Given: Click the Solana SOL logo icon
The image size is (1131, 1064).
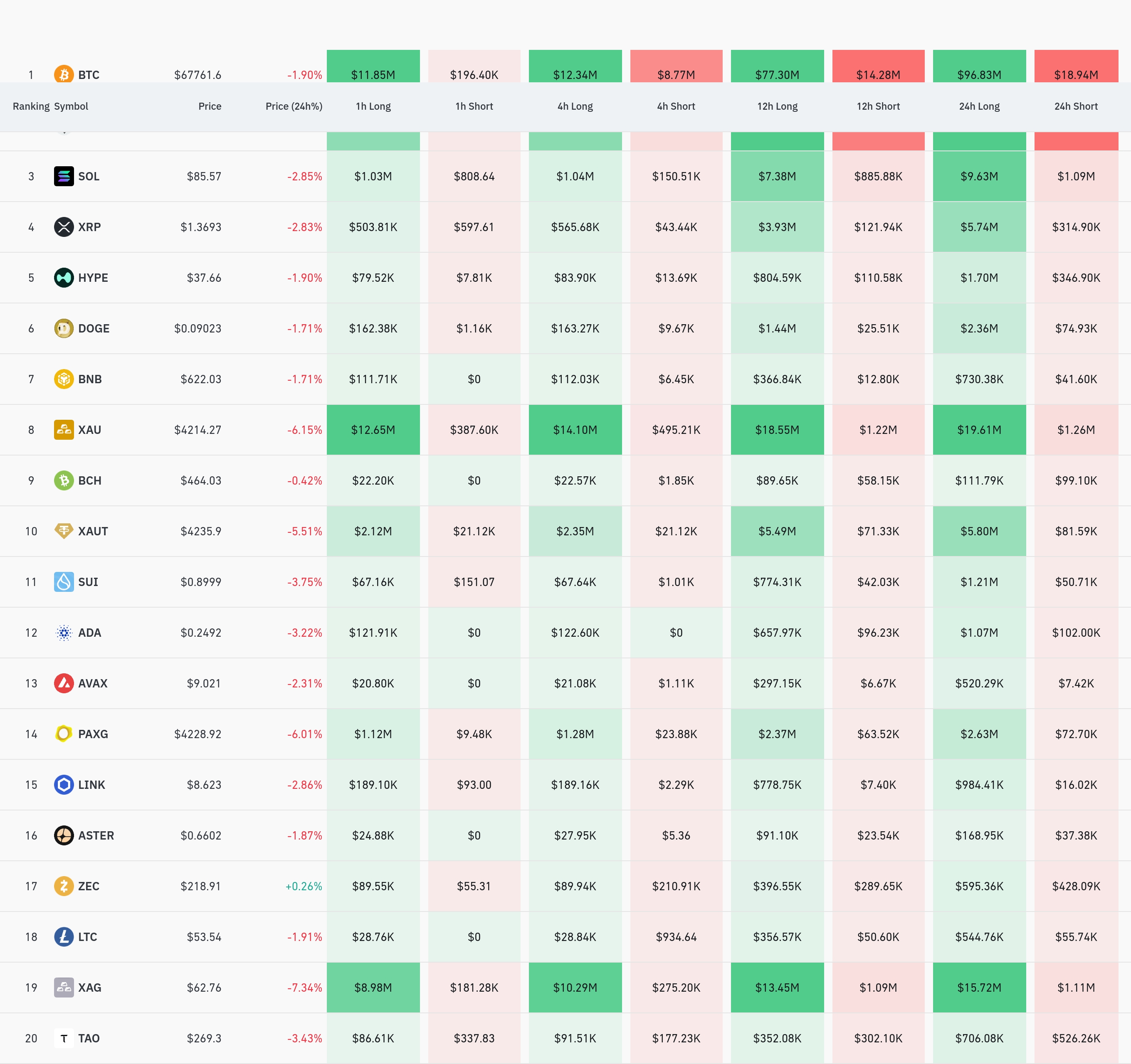Looking at the screenshot, I should pyautogui.click(x=64, y=176).
